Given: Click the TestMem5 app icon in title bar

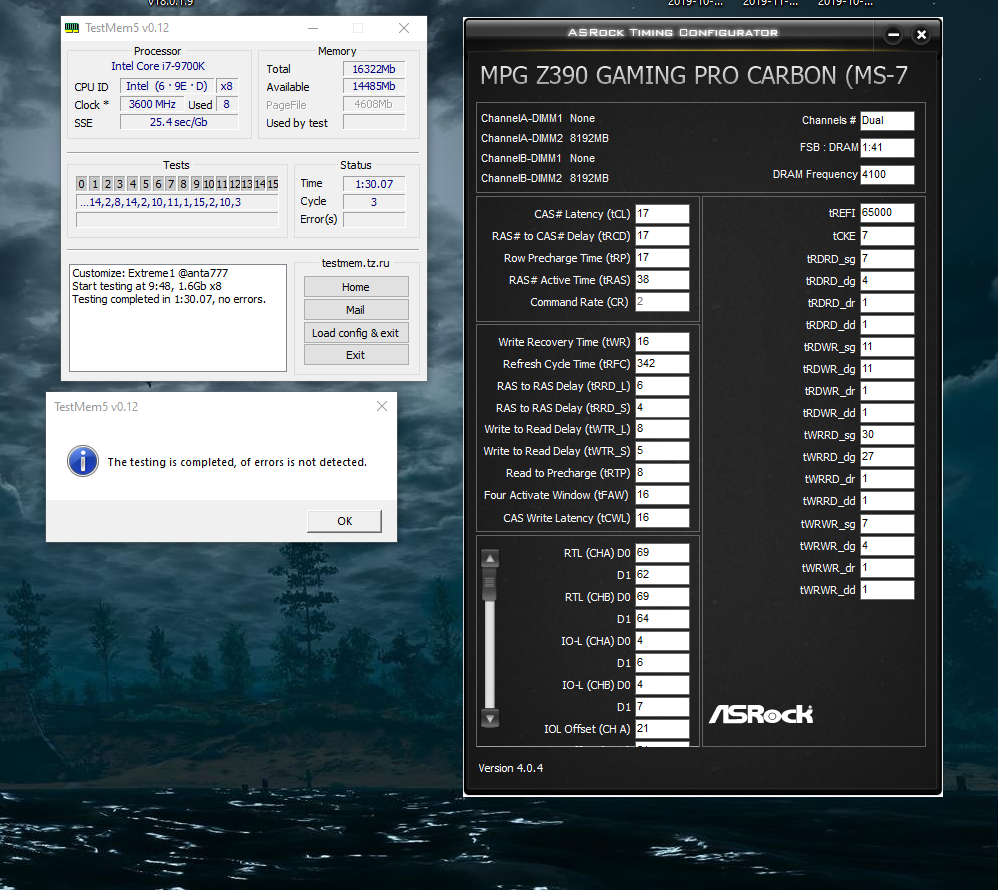Looking at the screenshot, I should 72,28.
